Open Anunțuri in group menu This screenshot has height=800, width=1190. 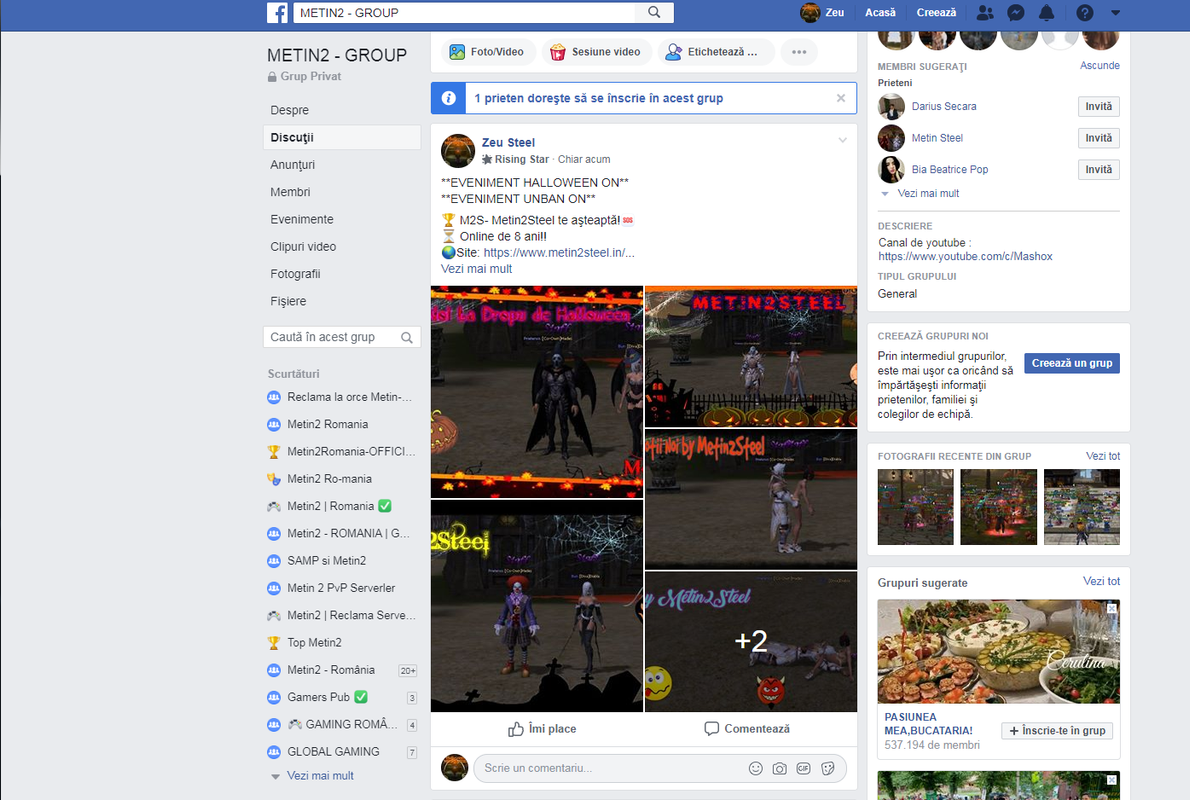tap(292, 165)
